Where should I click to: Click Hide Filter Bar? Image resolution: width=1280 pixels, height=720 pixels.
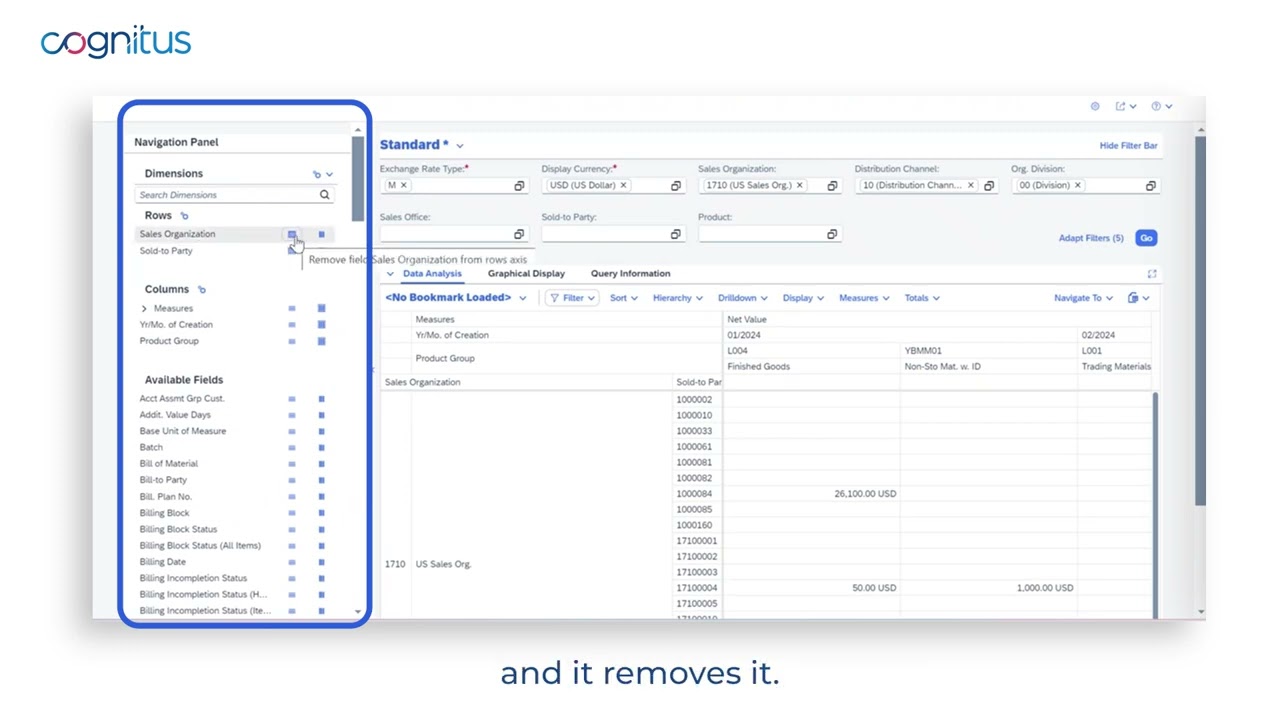tap(1128, 146)
